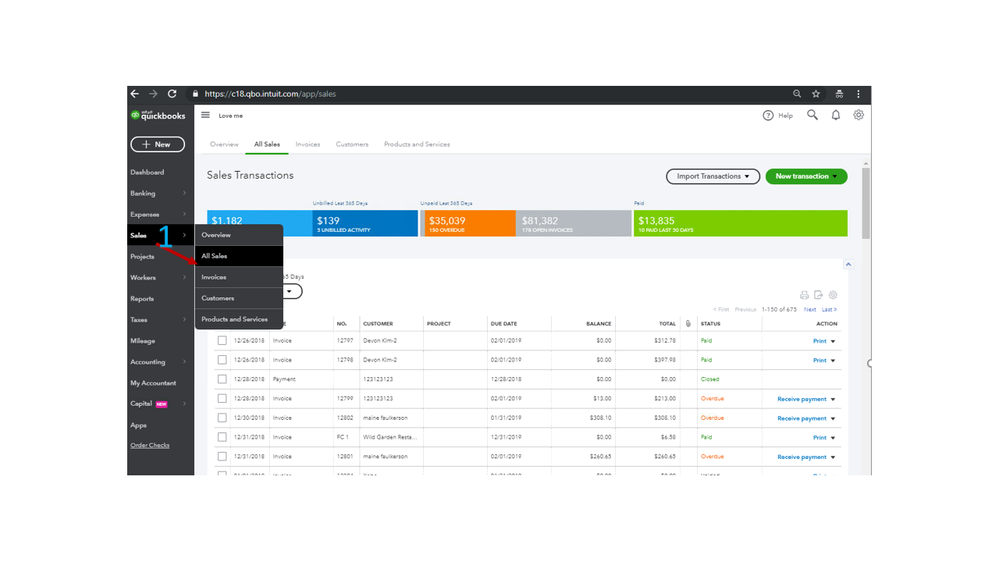Open Reports from sidebar
This screenshot has height=562, width=999.
142,299
